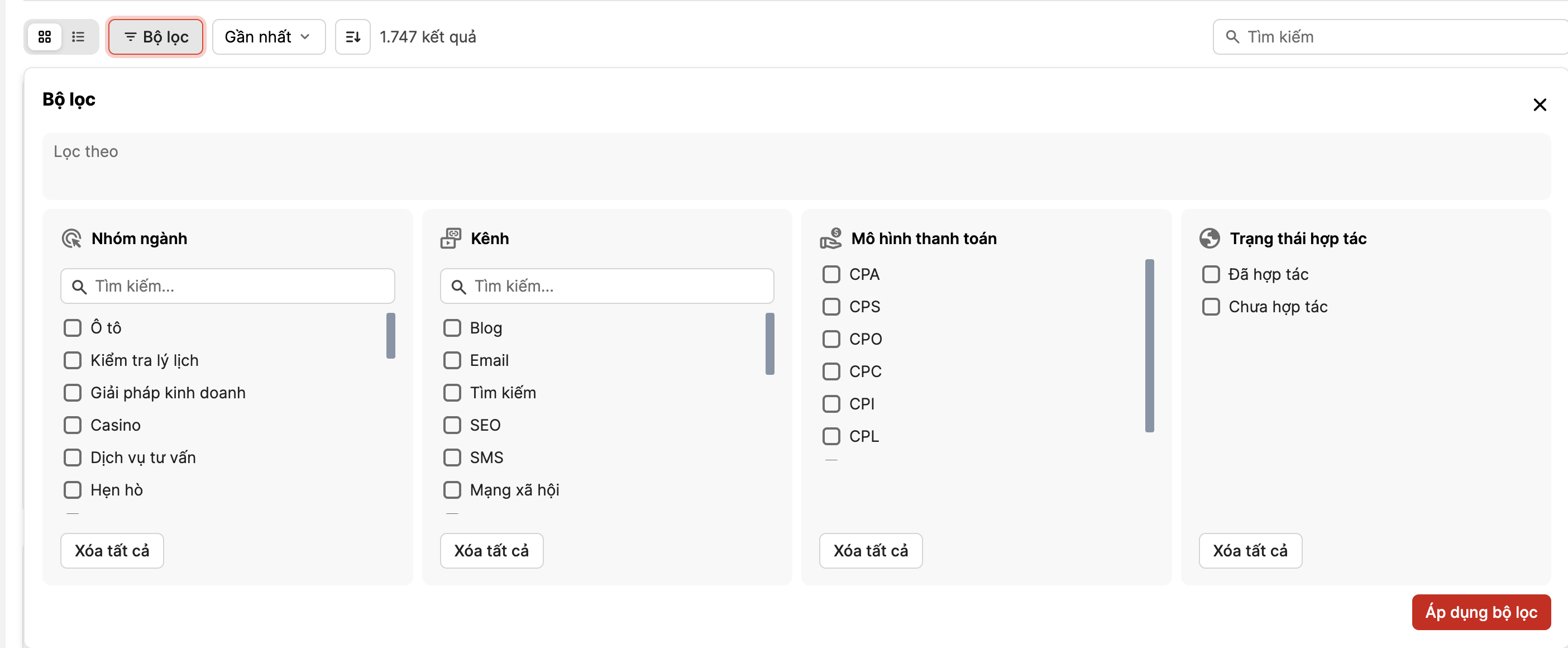Check the Casino checkbox
Viewport: 1568px width, 648px height.
[73, 425]
